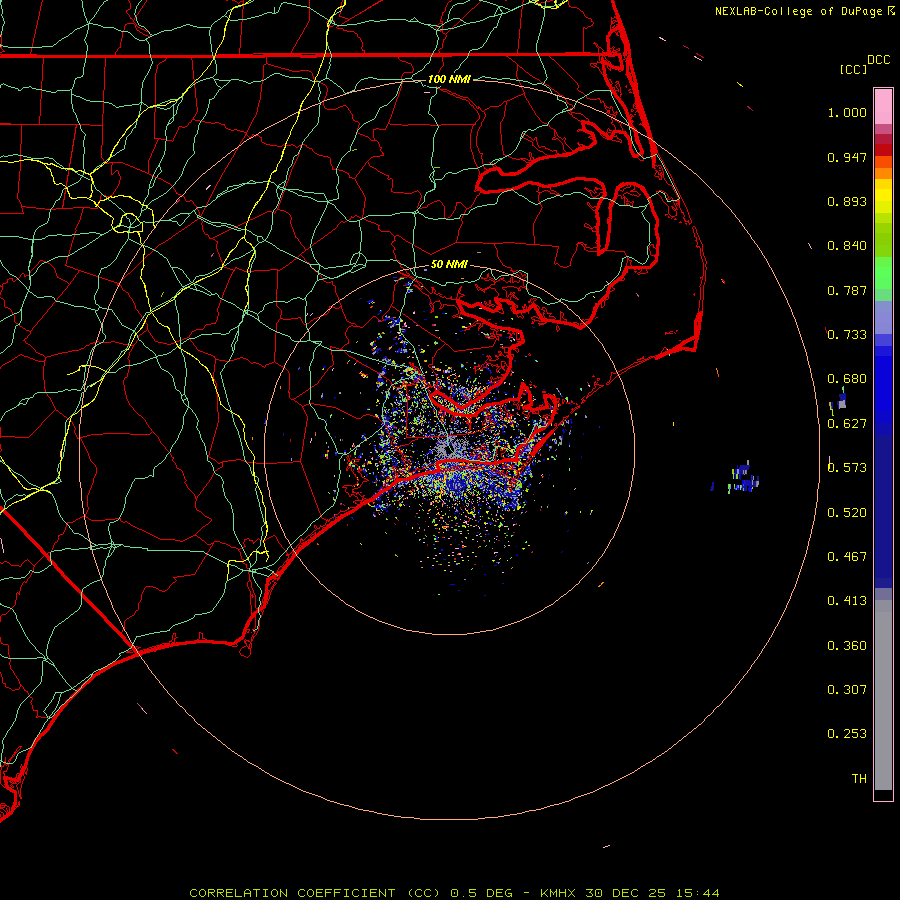Image resolution: width=900 pixels, height=900 pixels.
Task: Click the 0.947 legend value
Action: [x=847, y=157]
